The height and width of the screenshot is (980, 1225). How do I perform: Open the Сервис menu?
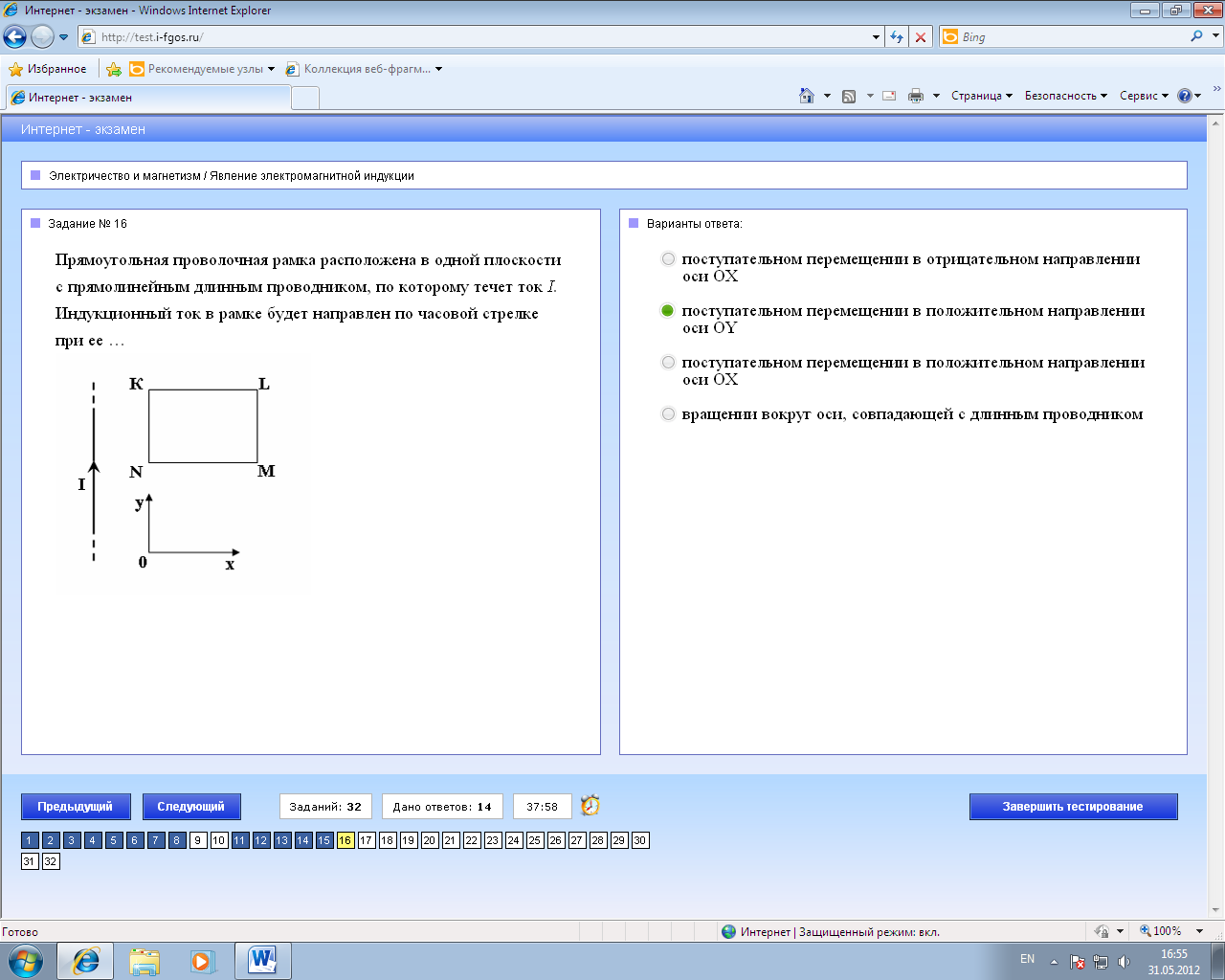click(x=1145, y=96)
